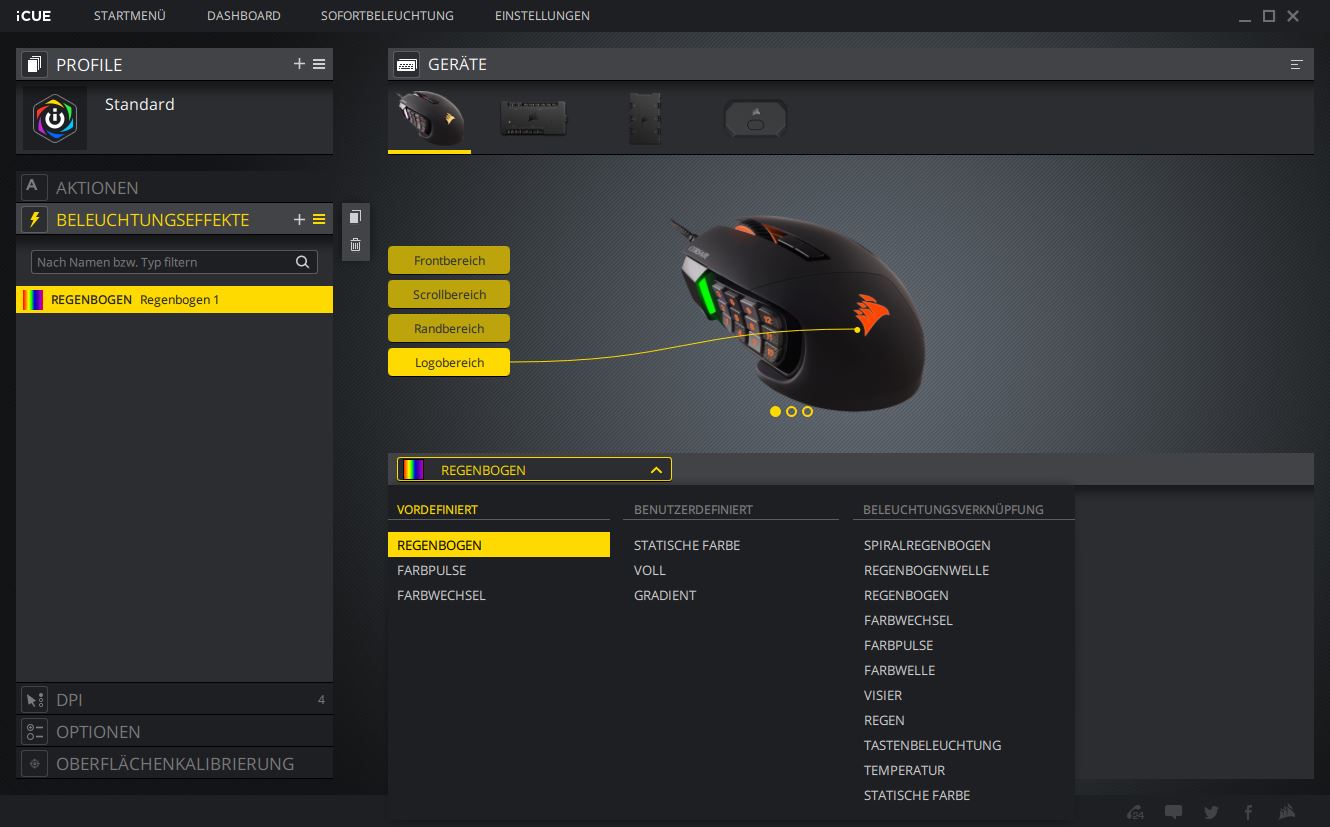Show the third mouse view dot
The height and width of the screenshot is (827, 1330).
point(807,411)
